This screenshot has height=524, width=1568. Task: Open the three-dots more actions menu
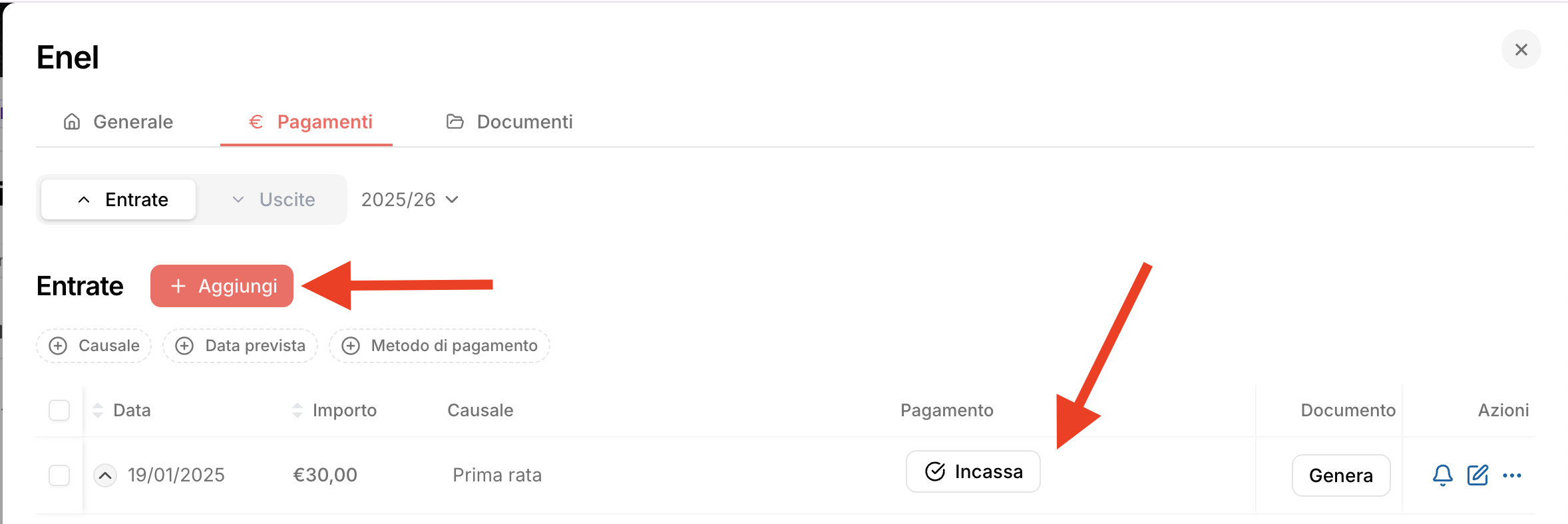(x=1512, y=475)
